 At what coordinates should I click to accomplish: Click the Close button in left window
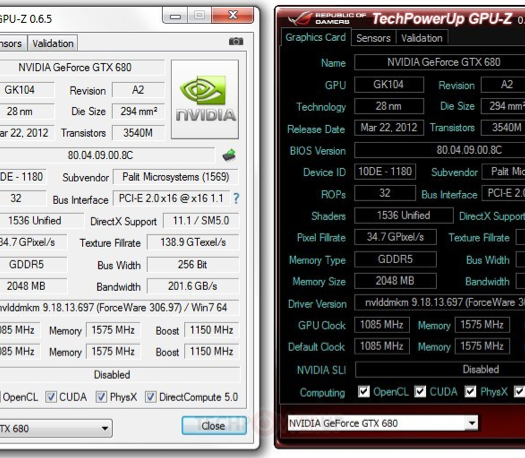click(214, 426)
